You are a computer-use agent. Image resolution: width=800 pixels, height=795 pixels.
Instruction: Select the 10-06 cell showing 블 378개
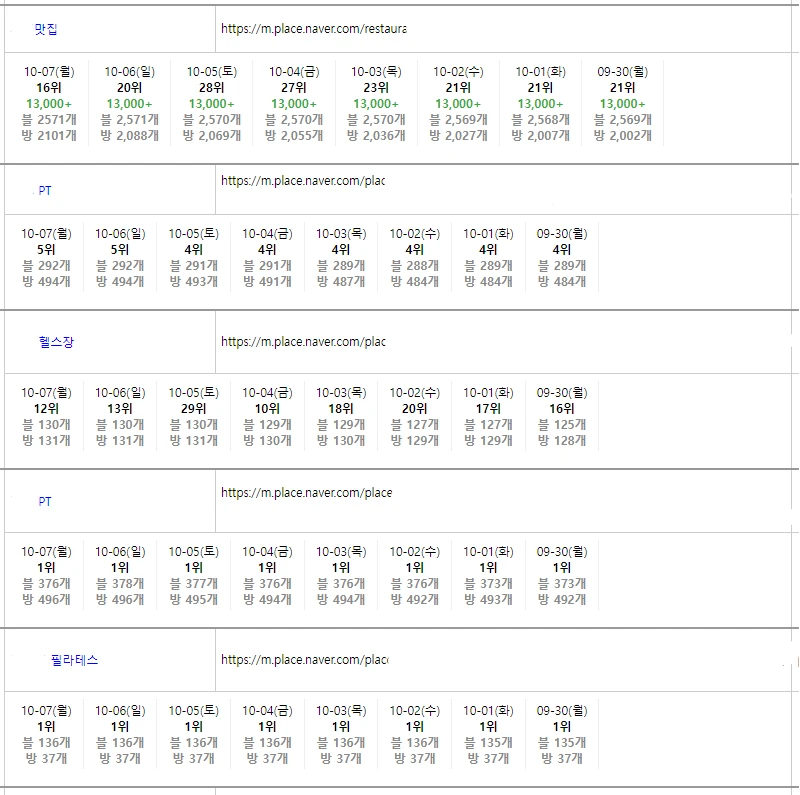click(x=120, y=575)
